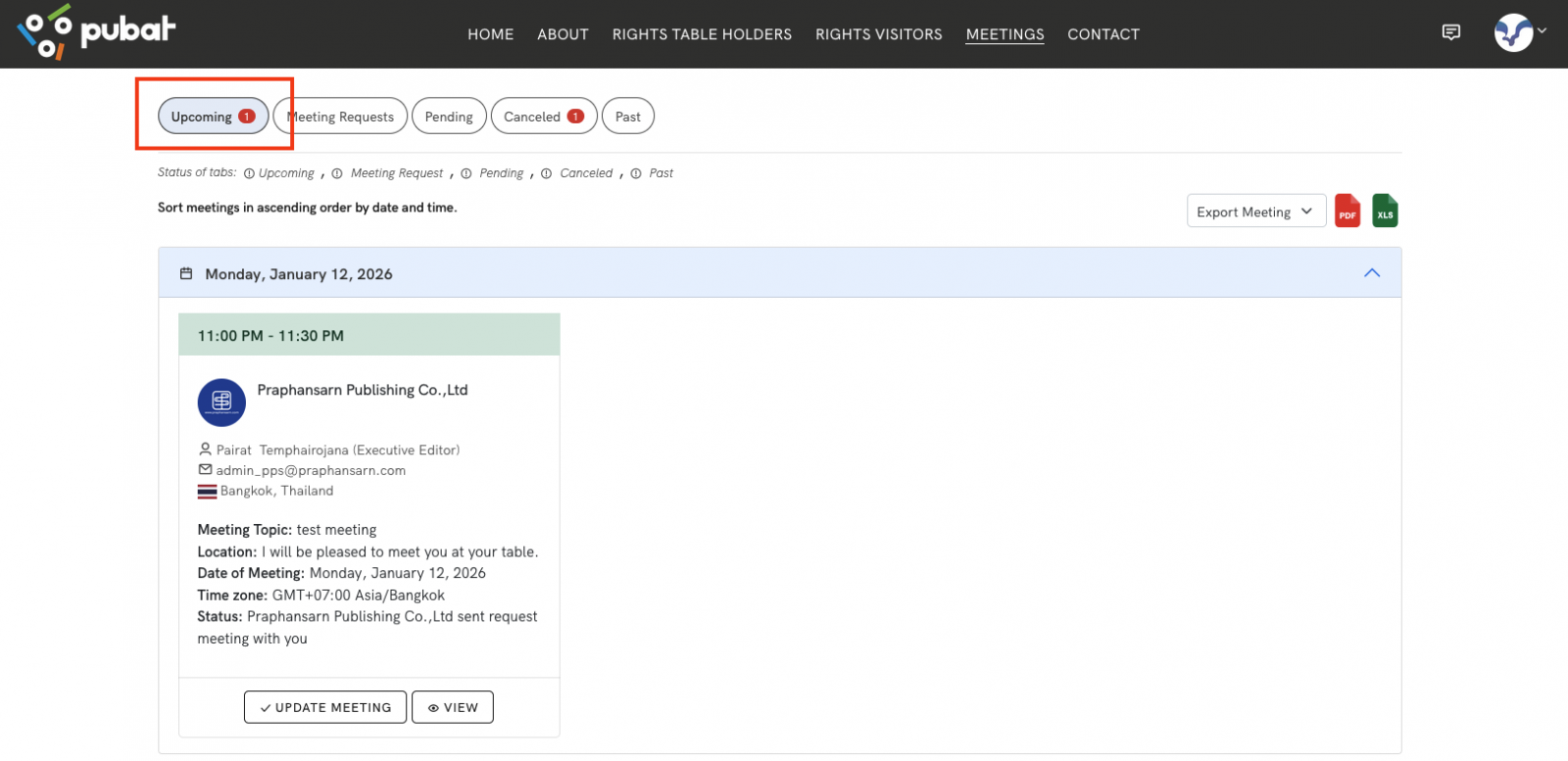Click the pubat logo
The width and height of the screenshot is (1568, 761).
(96, 31)
